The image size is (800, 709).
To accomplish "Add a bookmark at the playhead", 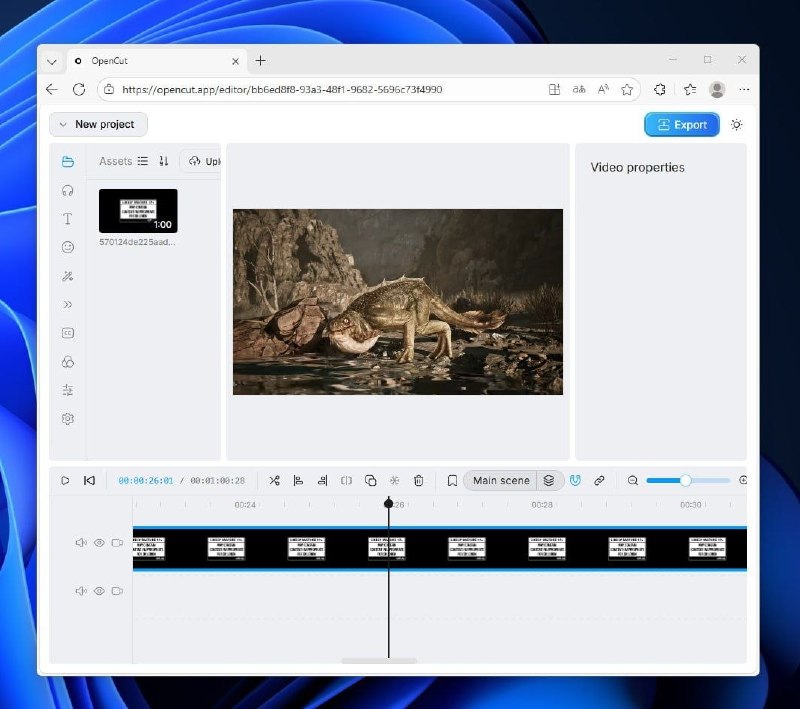I will 452,480.
